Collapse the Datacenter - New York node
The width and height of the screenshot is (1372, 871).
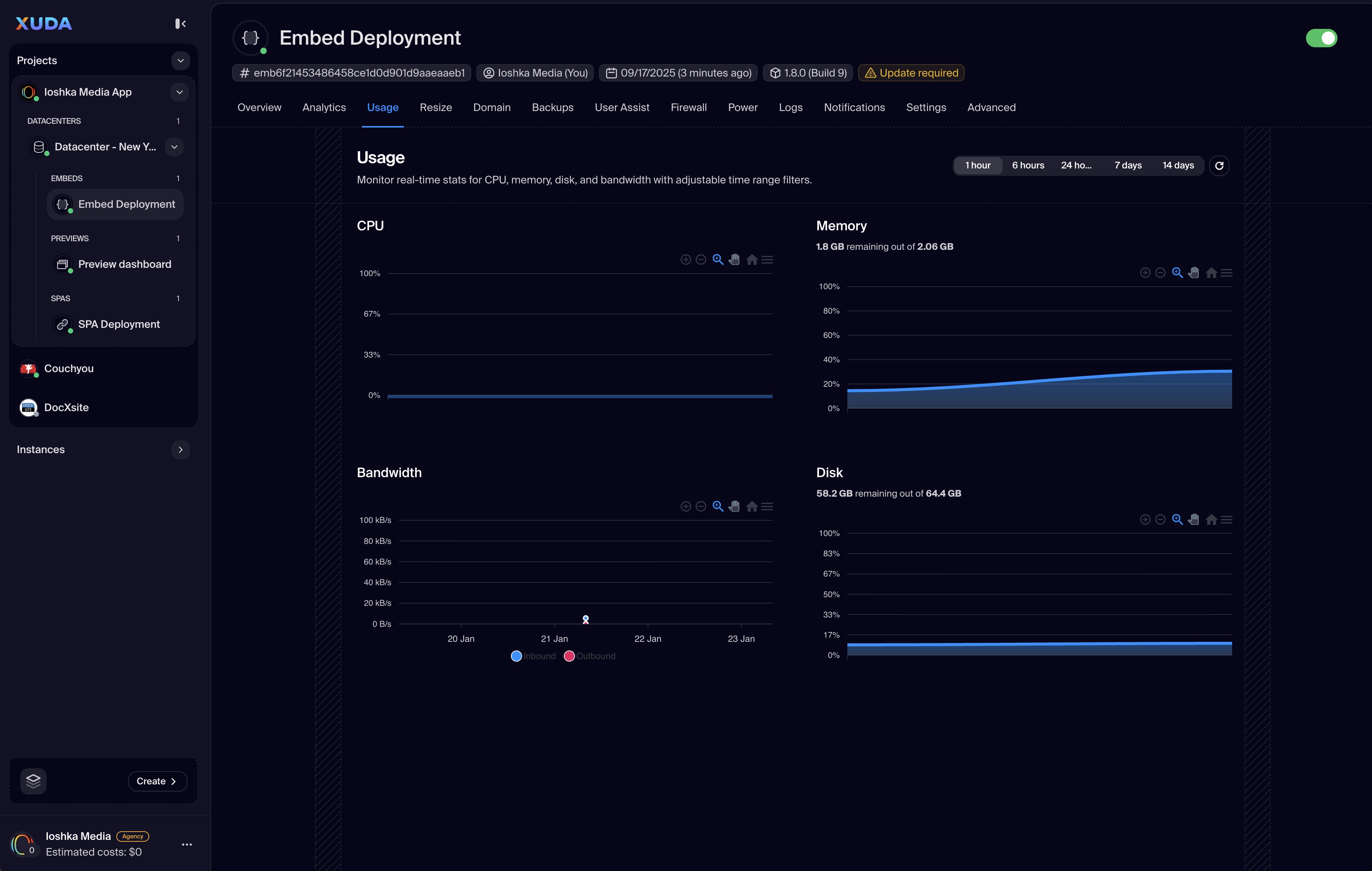pos(174,147)
